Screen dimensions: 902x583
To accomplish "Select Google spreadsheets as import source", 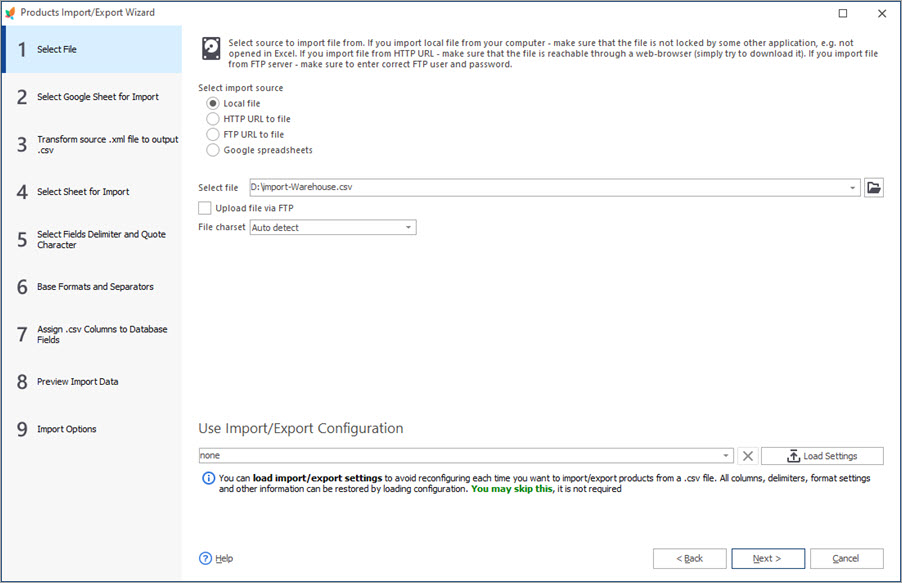I will [213, 150].
